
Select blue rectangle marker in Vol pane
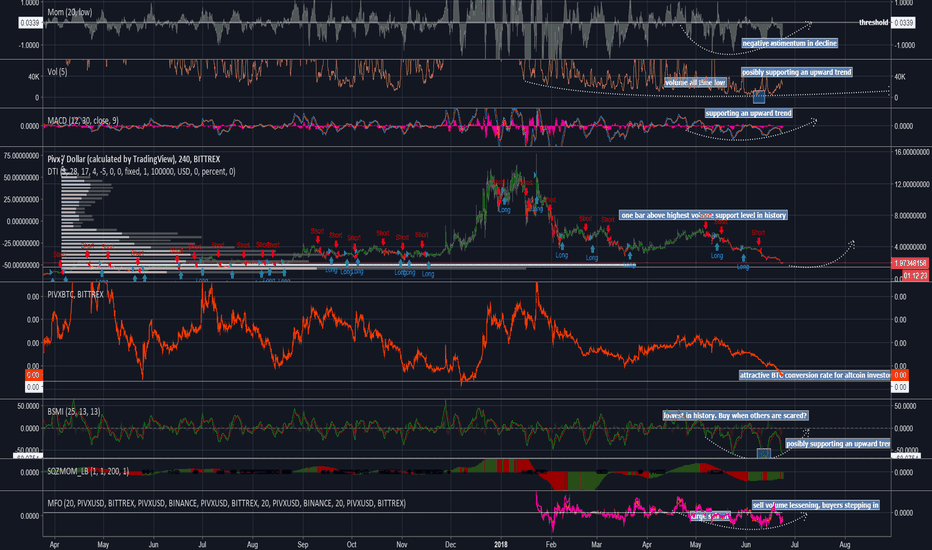[759, 97]
